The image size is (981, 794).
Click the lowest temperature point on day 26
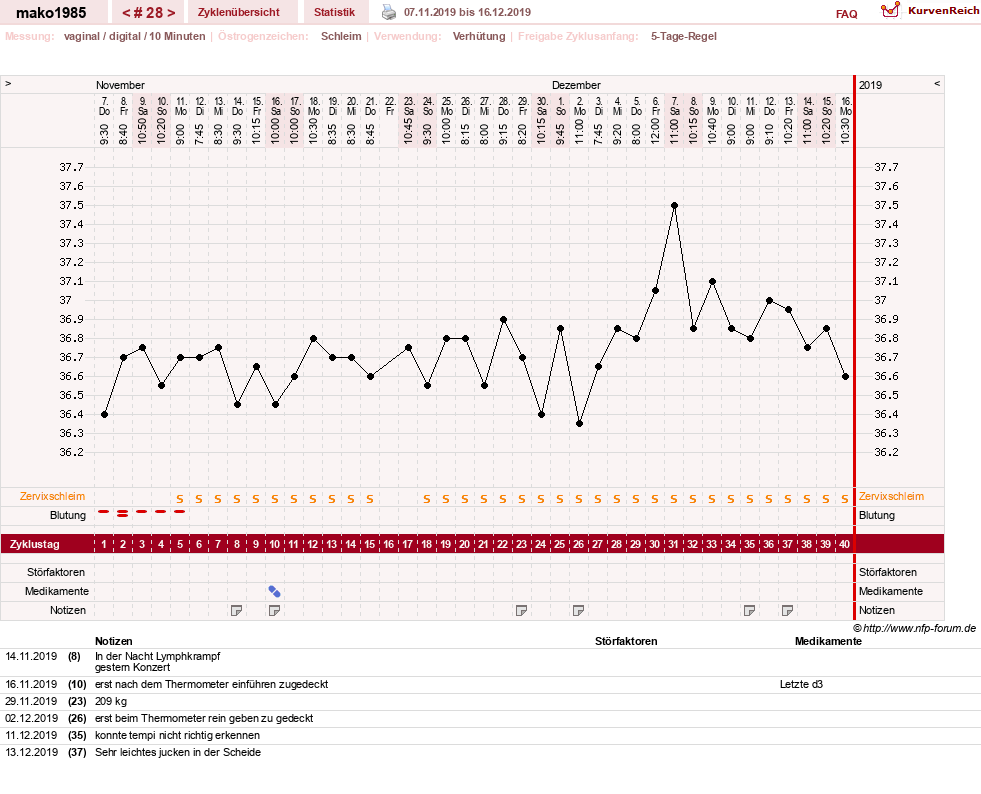pos(579,424)
